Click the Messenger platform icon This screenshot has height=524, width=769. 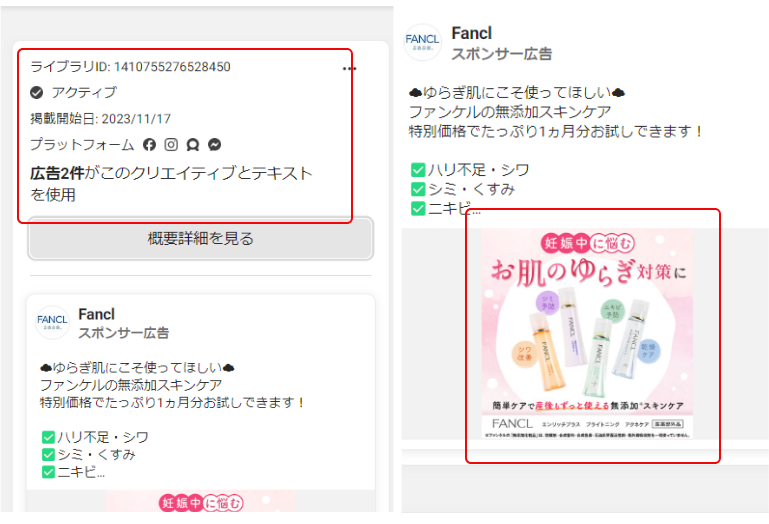tap(214, 145)
